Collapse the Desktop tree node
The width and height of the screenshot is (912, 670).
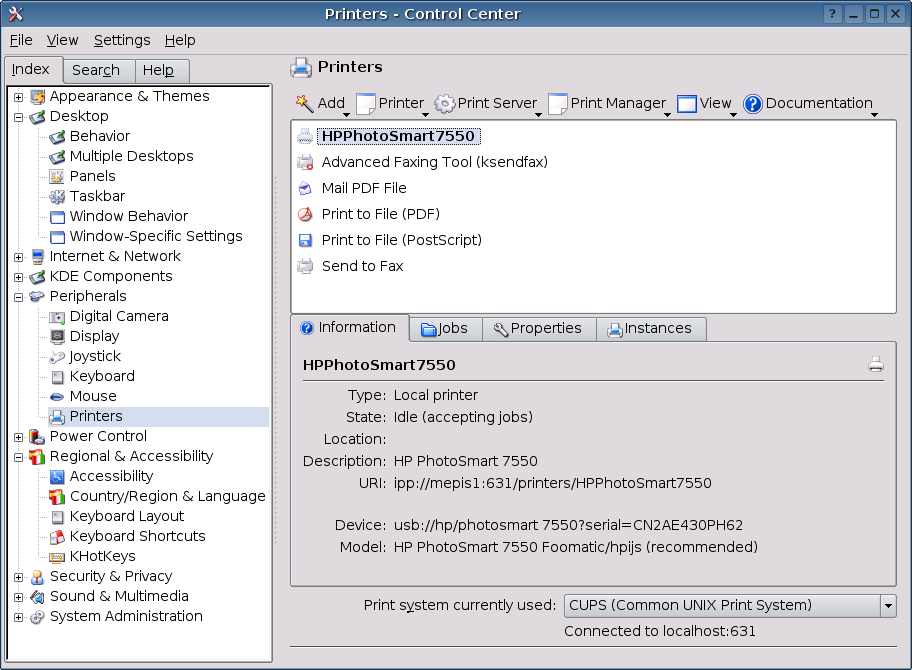(19, 117)
